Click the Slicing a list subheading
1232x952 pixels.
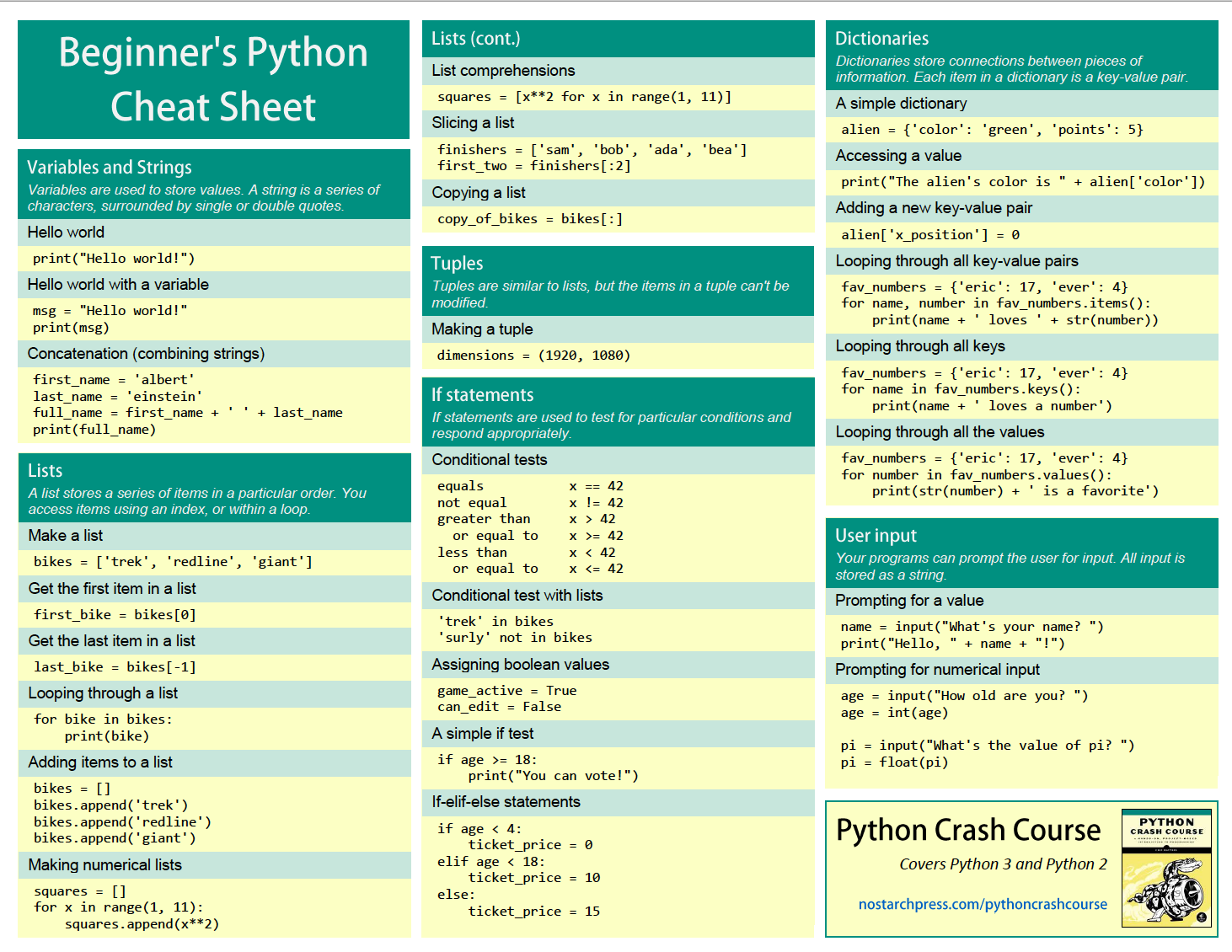(473, 122)
